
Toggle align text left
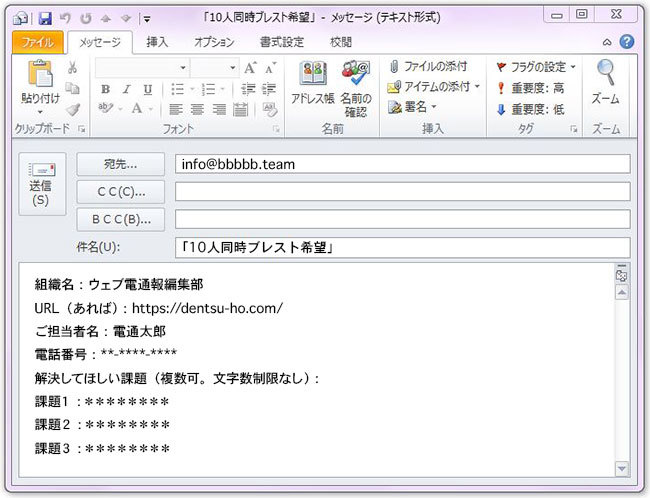point(176,109)
